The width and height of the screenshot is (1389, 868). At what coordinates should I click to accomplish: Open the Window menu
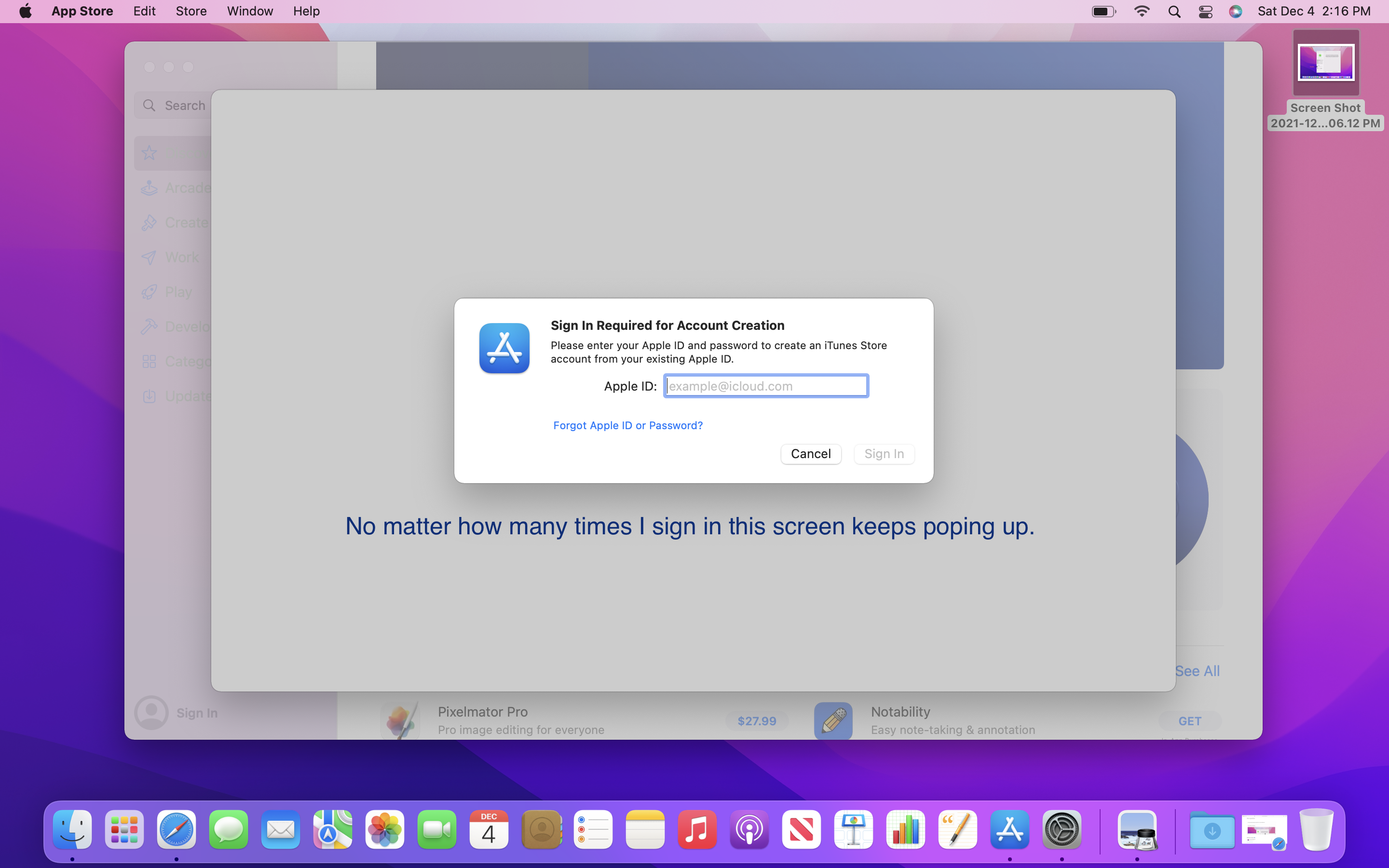[250, 12]
